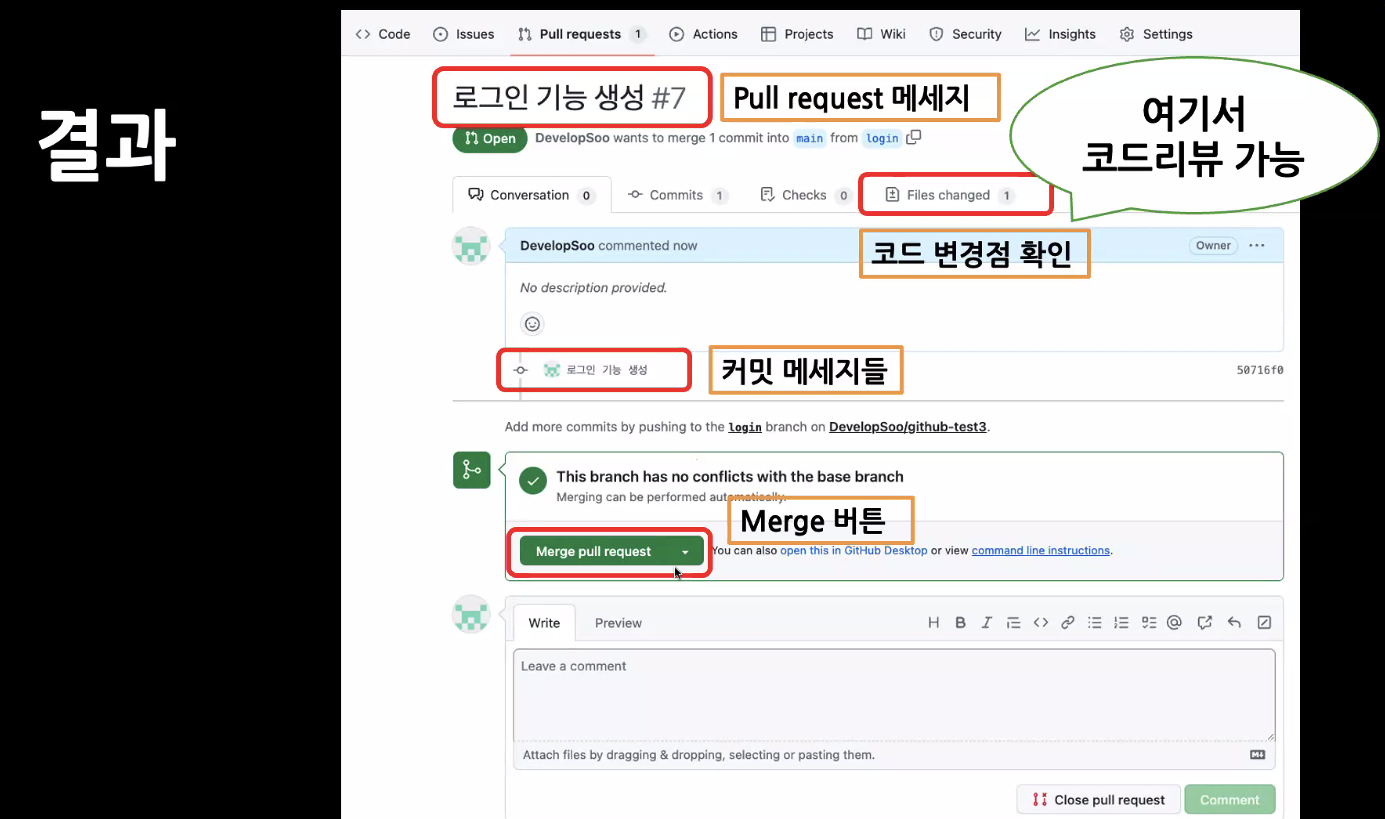
Task: Add an emoji reaction via smiley icon
Action: point(532,324)
